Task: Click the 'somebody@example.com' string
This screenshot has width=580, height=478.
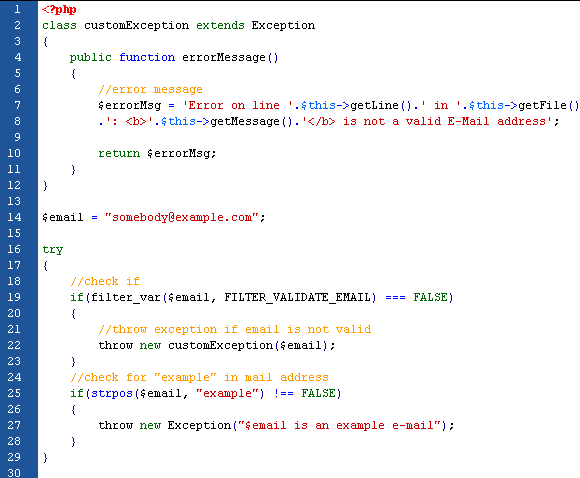Action: (x=181, y=217)
